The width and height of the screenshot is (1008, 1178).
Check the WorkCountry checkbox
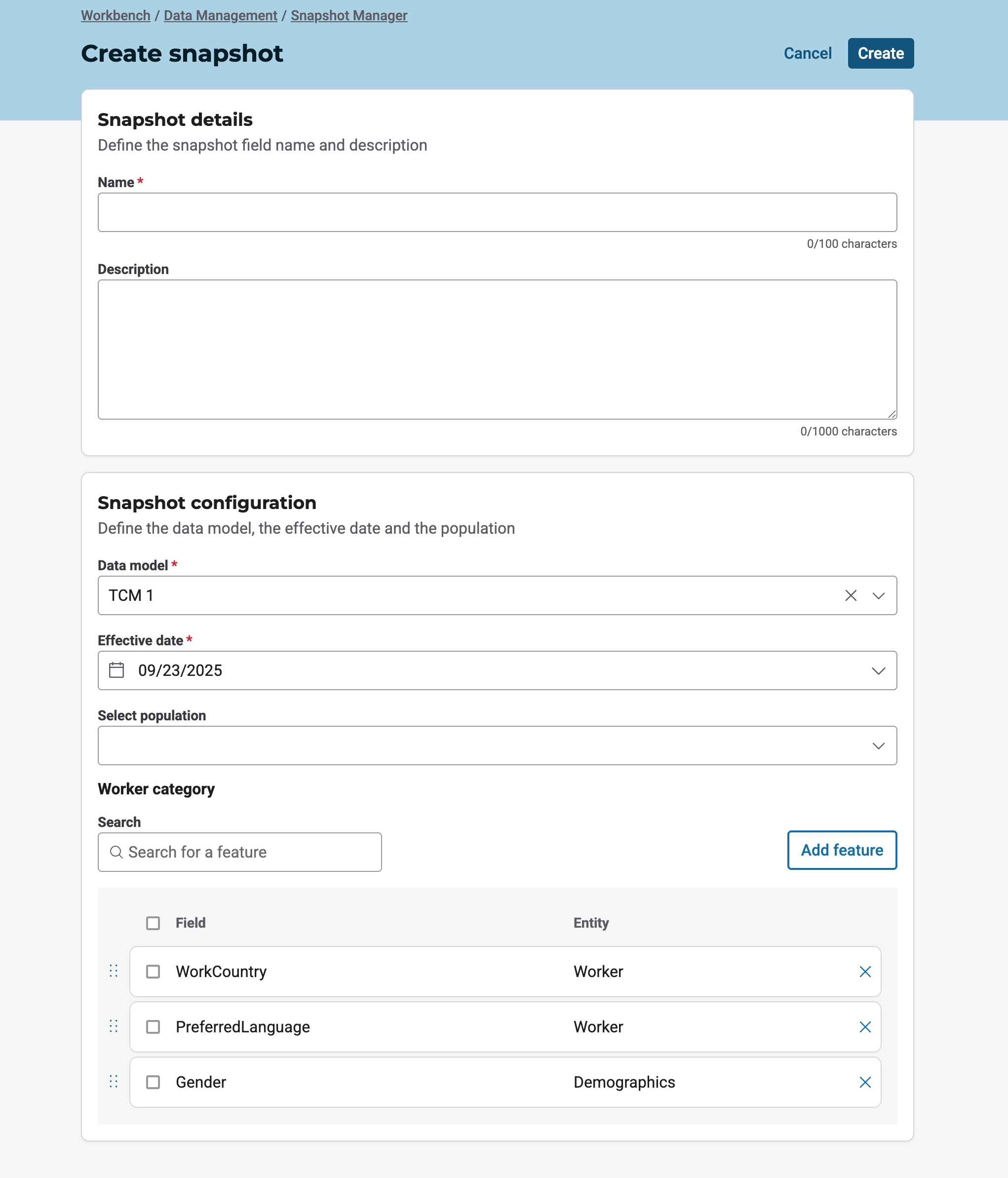coord(153,972)
